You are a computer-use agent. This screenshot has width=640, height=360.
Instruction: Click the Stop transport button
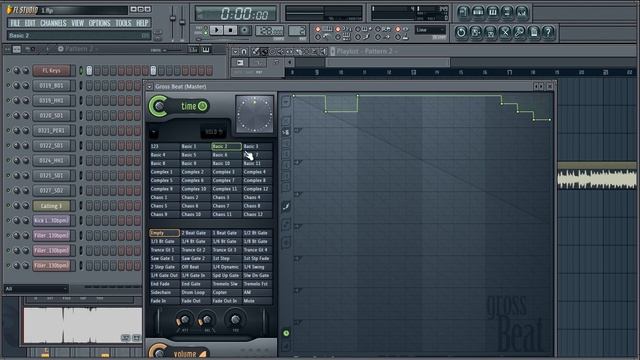tap(230, 30)
